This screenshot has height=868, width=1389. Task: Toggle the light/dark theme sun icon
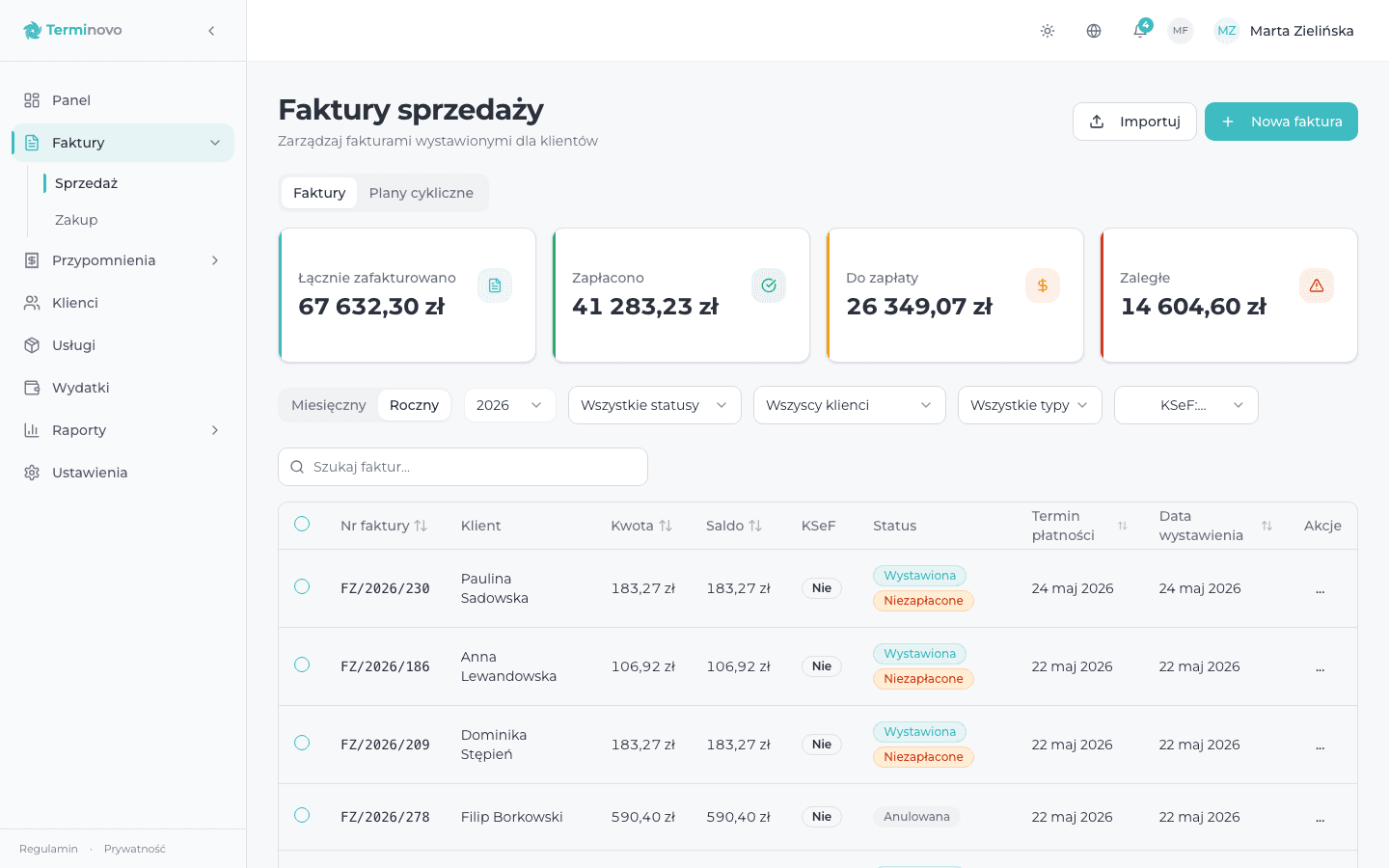[x=1048, y=31]
